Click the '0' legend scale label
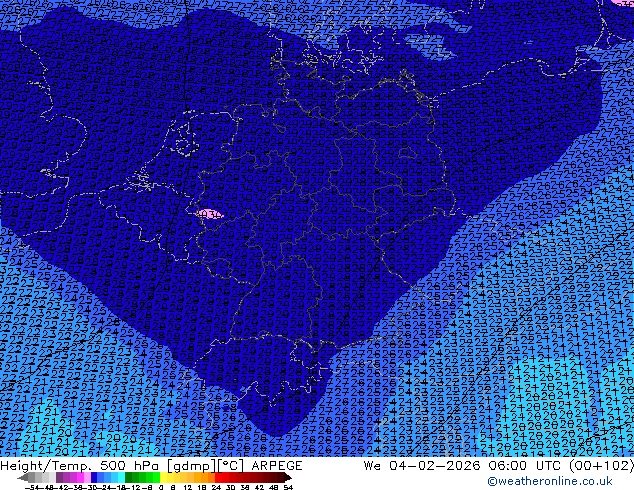 (x=161, y=488)
